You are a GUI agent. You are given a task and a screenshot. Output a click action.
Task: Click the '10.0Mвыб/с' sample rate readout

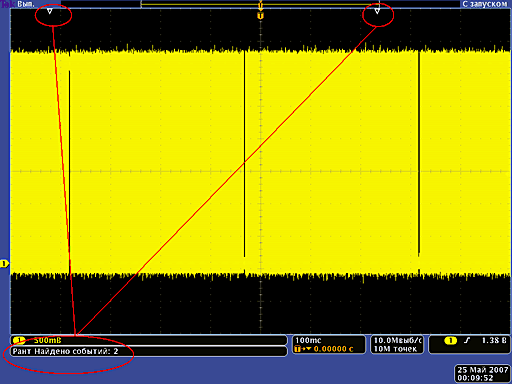click(x=398, y=340)
